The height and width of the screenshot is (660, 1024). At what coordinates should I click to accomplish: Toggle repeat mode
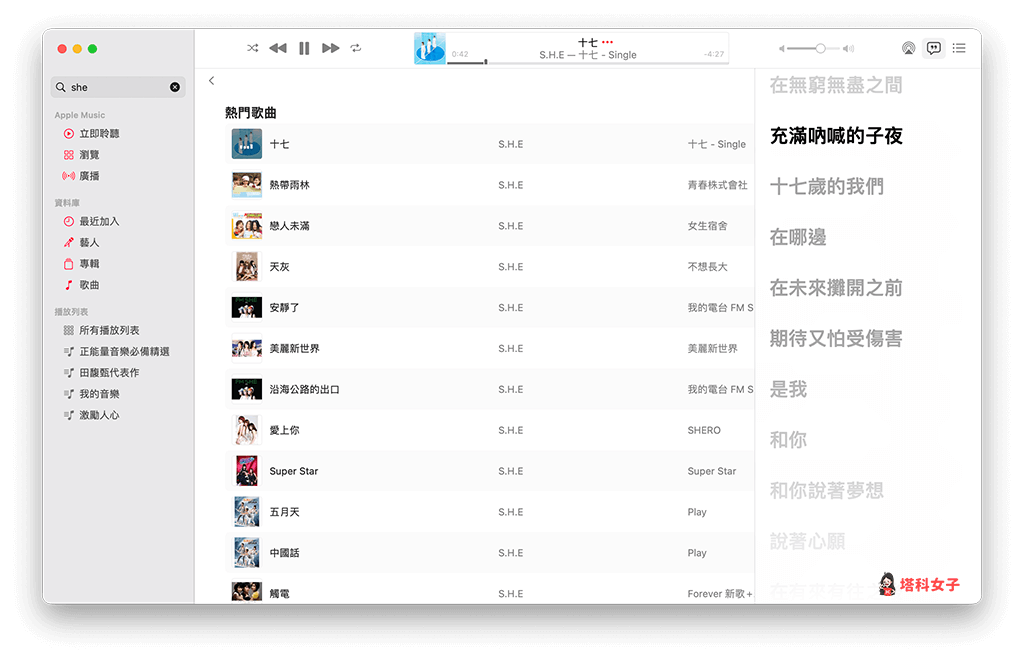356,48
